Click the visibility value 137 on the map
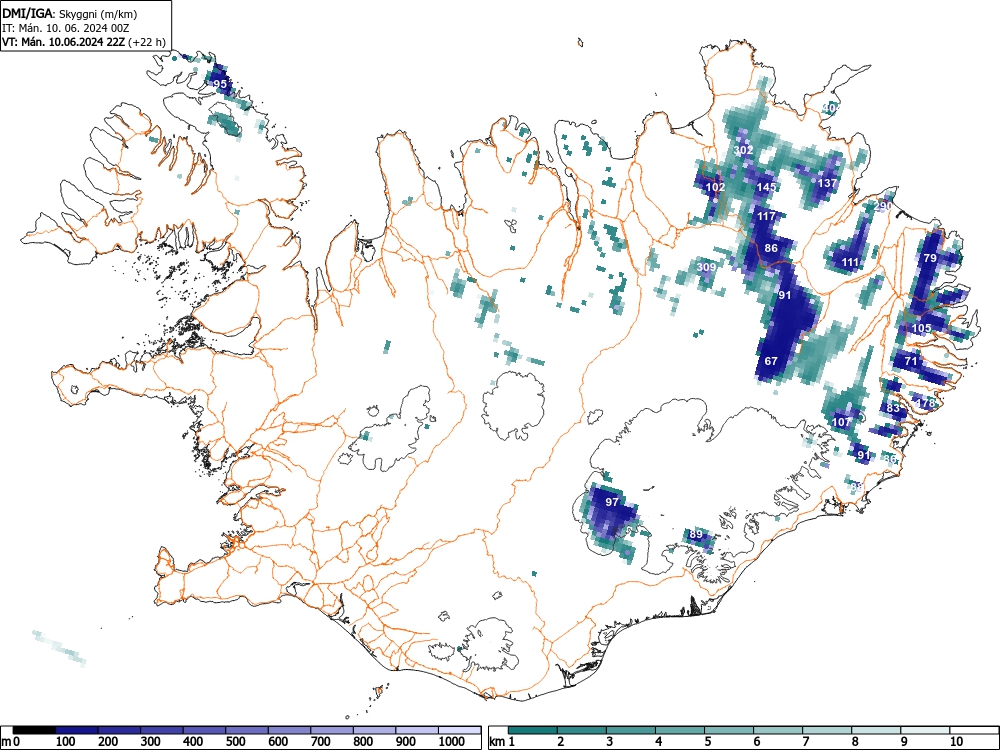Screen dimensions: 1000x750 [x=827, y=183]
